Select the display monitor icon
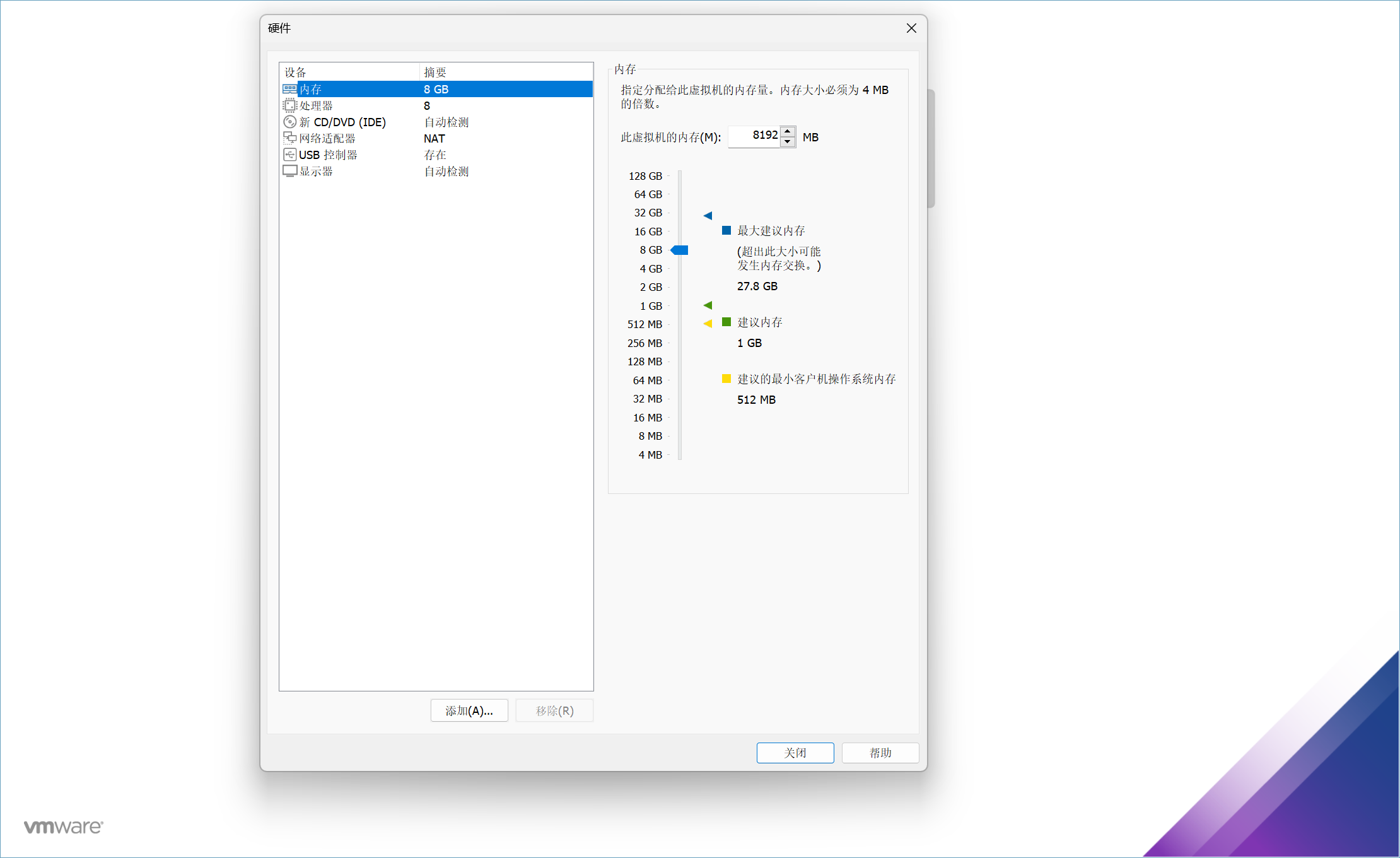Image resolution: width=1400 pixels, height=858 pixels. coord(289,171)
